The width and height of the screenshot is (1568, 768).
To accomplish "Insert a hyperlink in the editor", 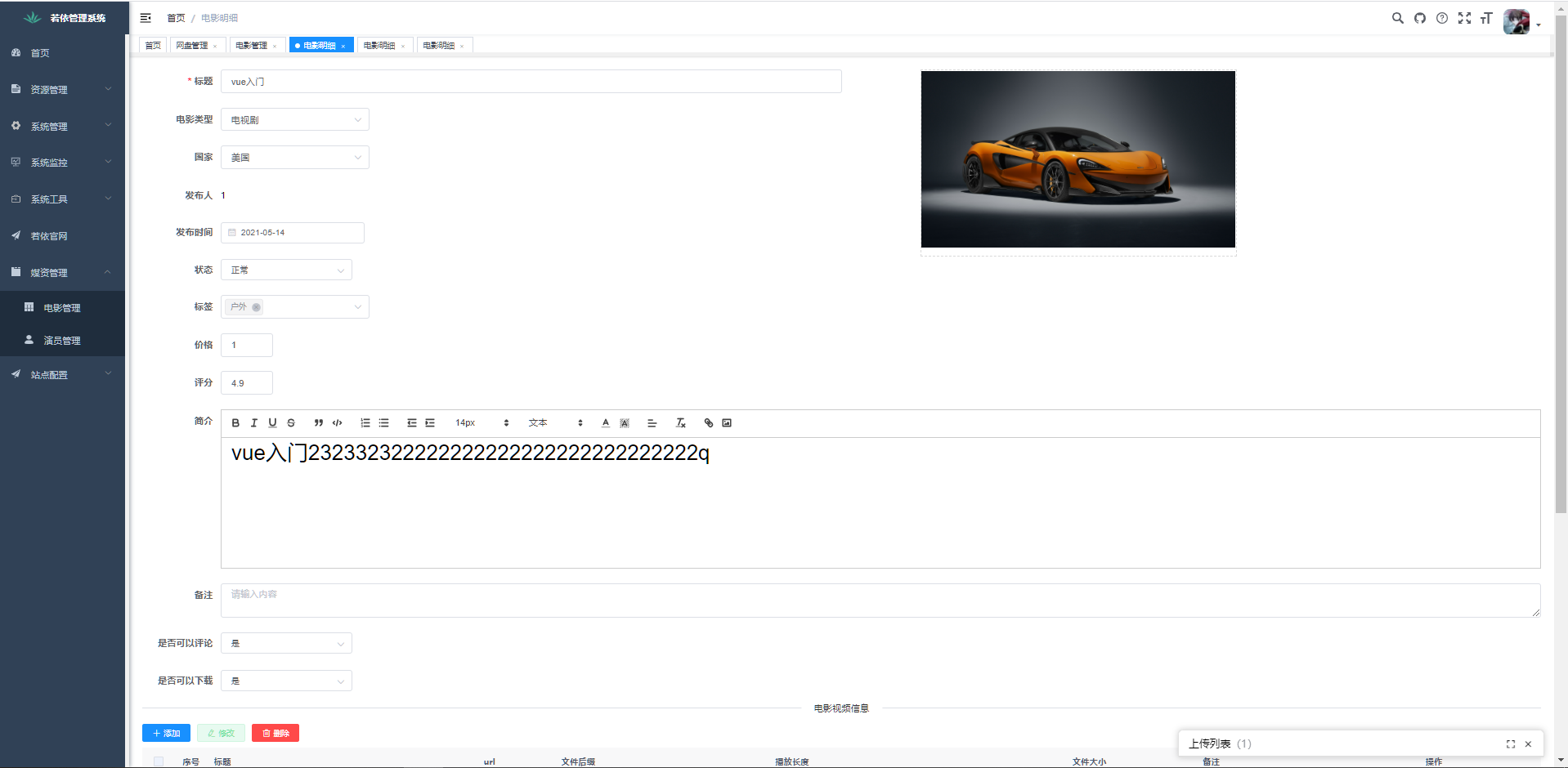I will [x=708, y=423].
